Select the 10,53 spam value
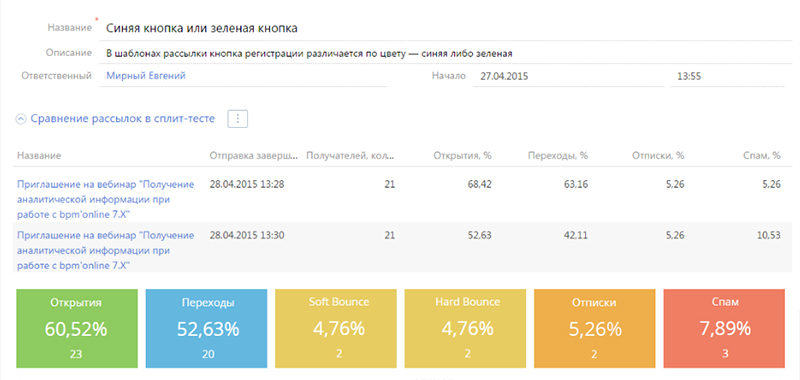800x380 pixels. pos(769,235)
